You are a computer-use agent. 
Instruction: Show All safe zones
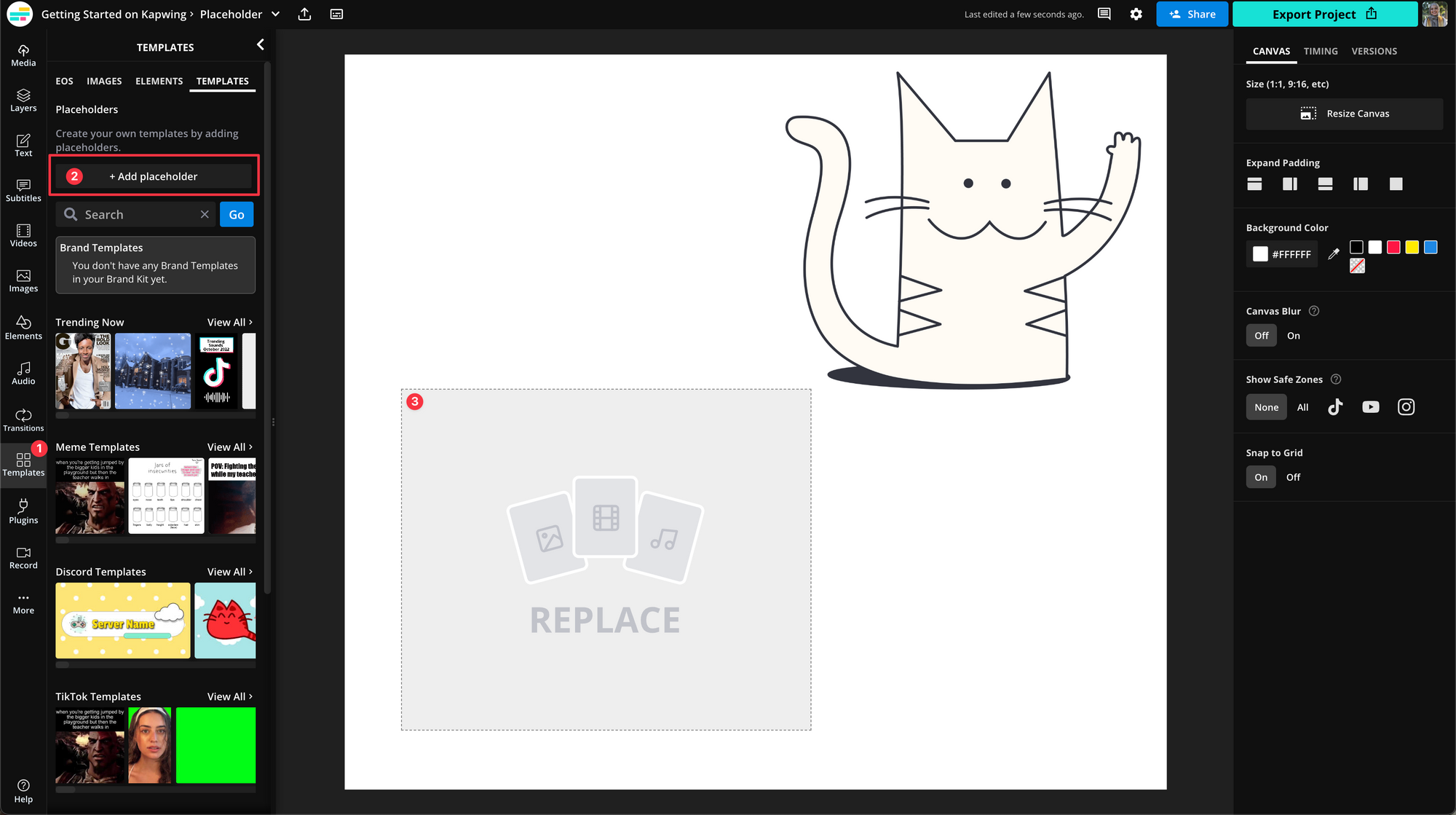click(1302, 407)
